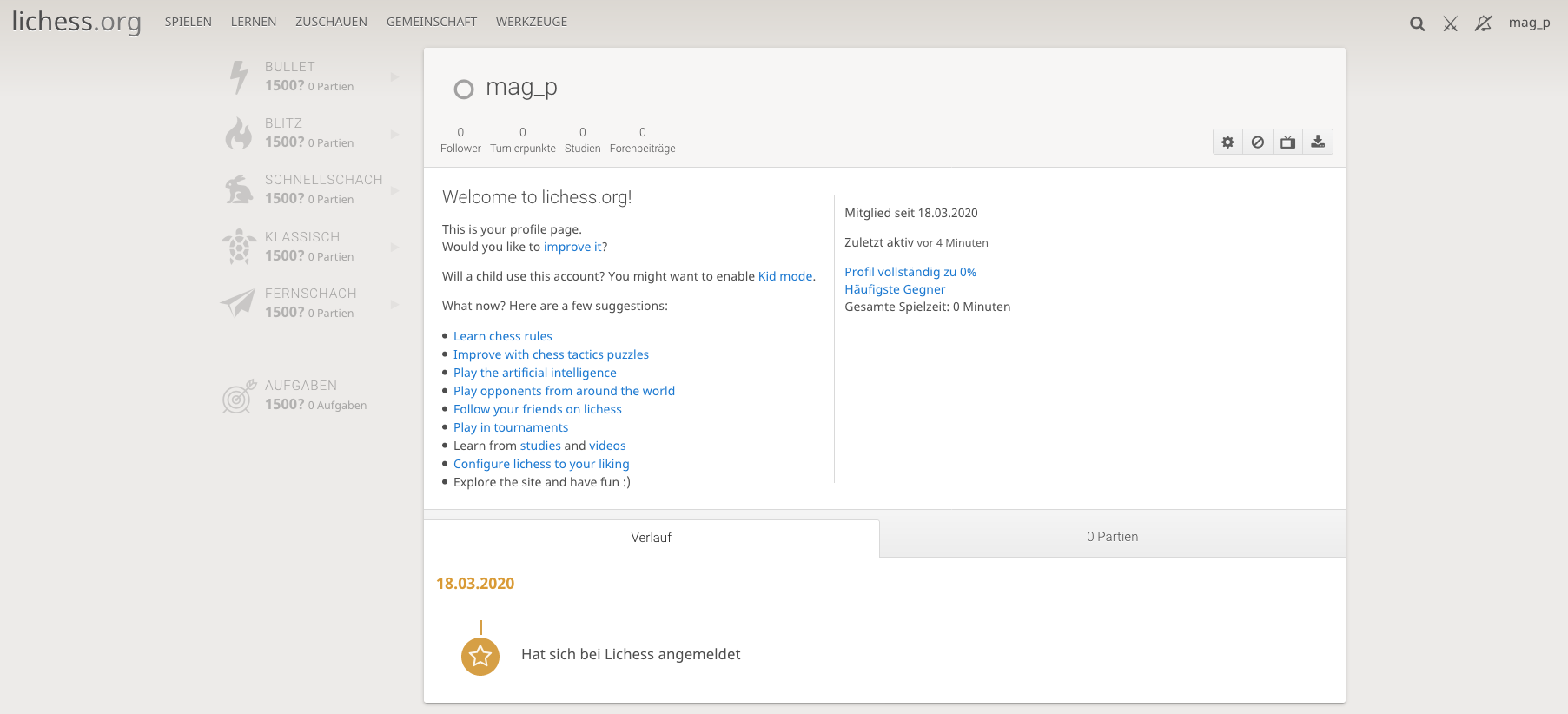
Task: Click the gold star sign-up badge
Action: 480,657
